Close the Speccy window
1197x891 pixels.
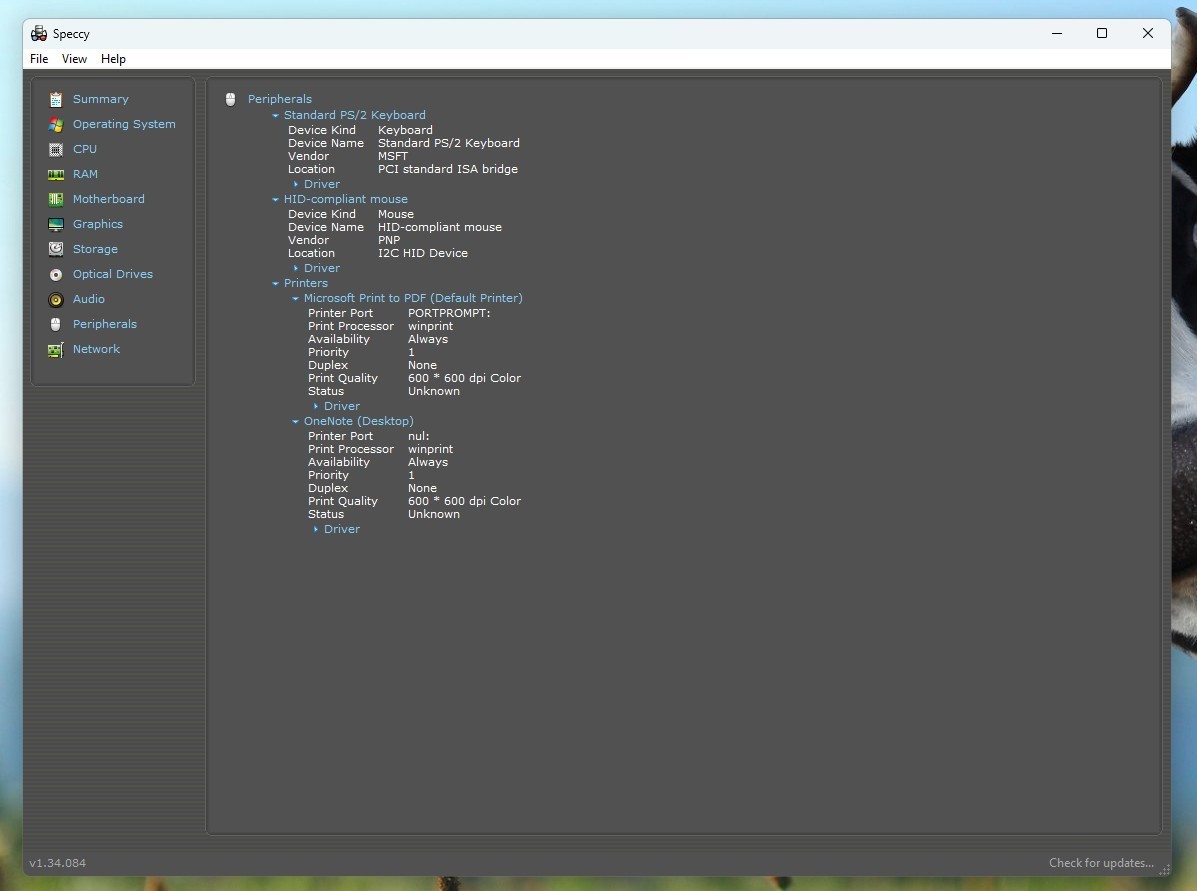[1147, 33]
